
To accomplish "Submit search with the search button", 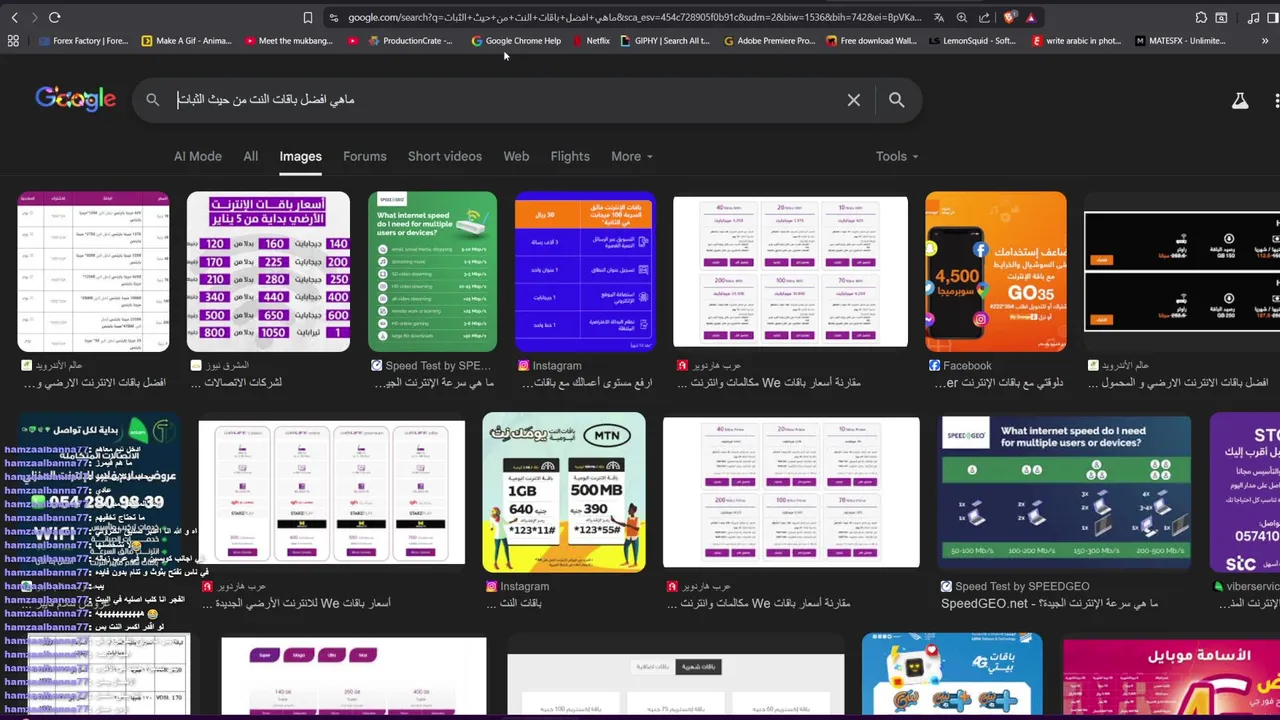I will point(896,100).
